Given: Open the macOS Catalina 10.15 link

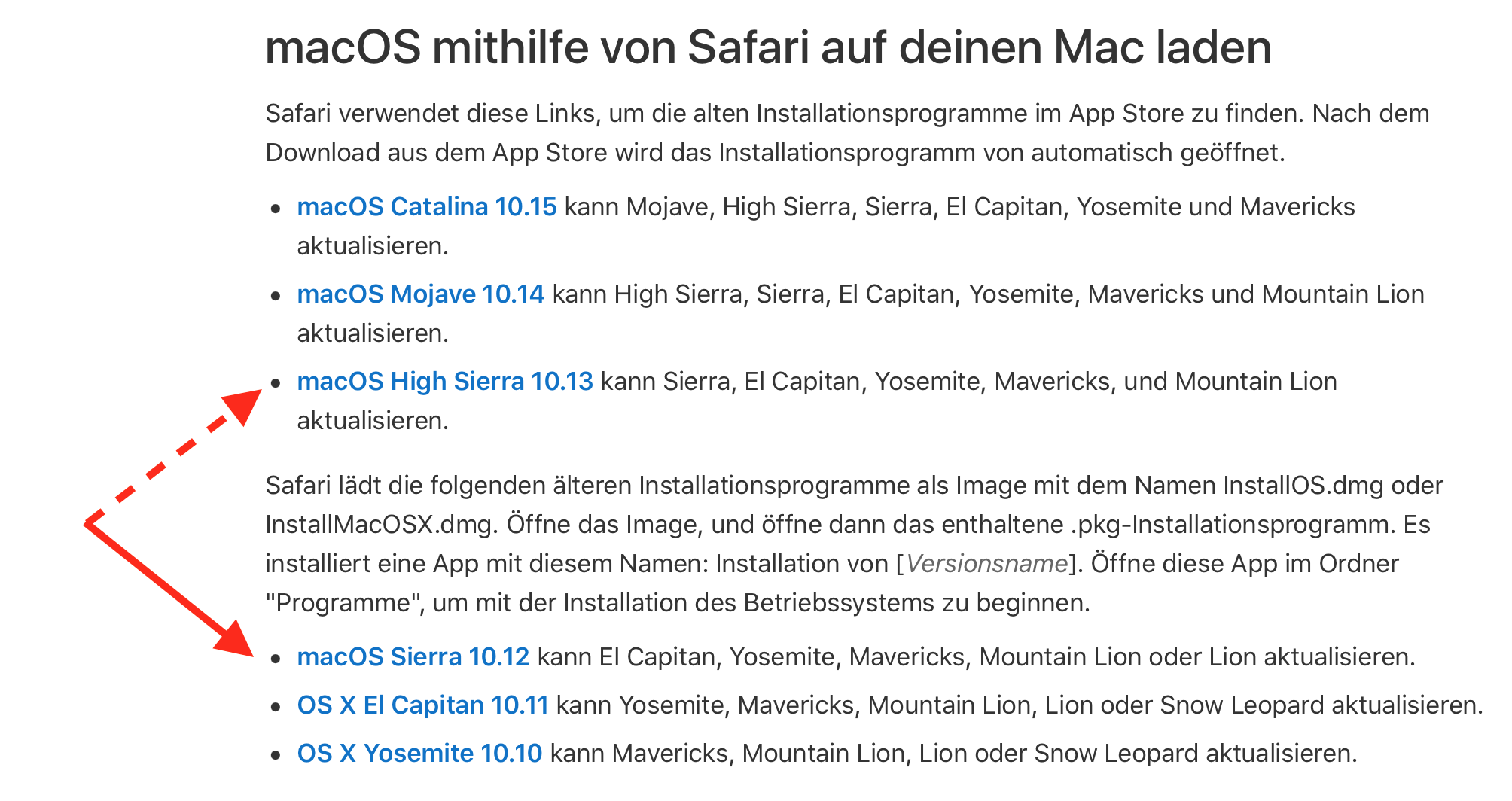Looking at the screenshot, I should (x=426, y=207).
